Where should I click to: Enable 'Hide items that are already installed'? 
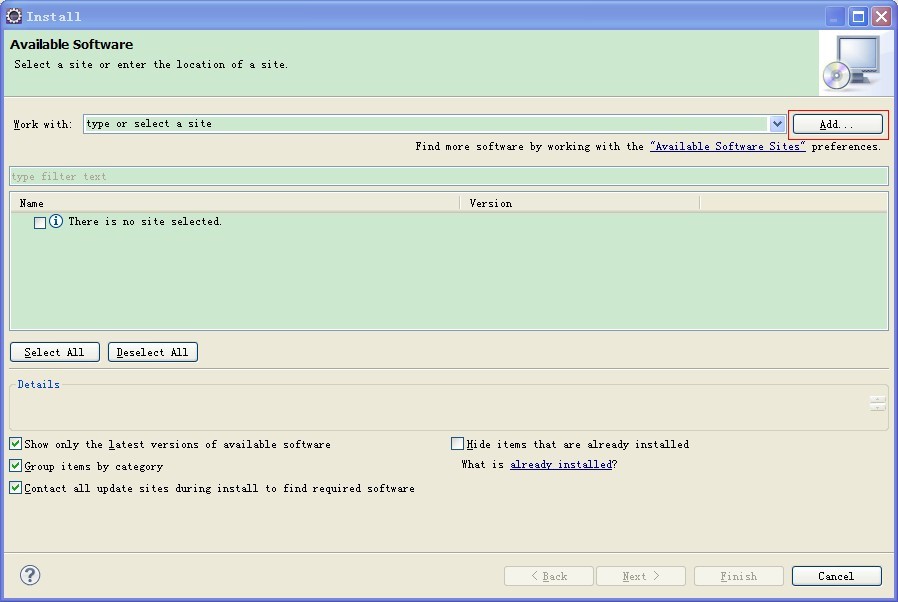point(457,443)
